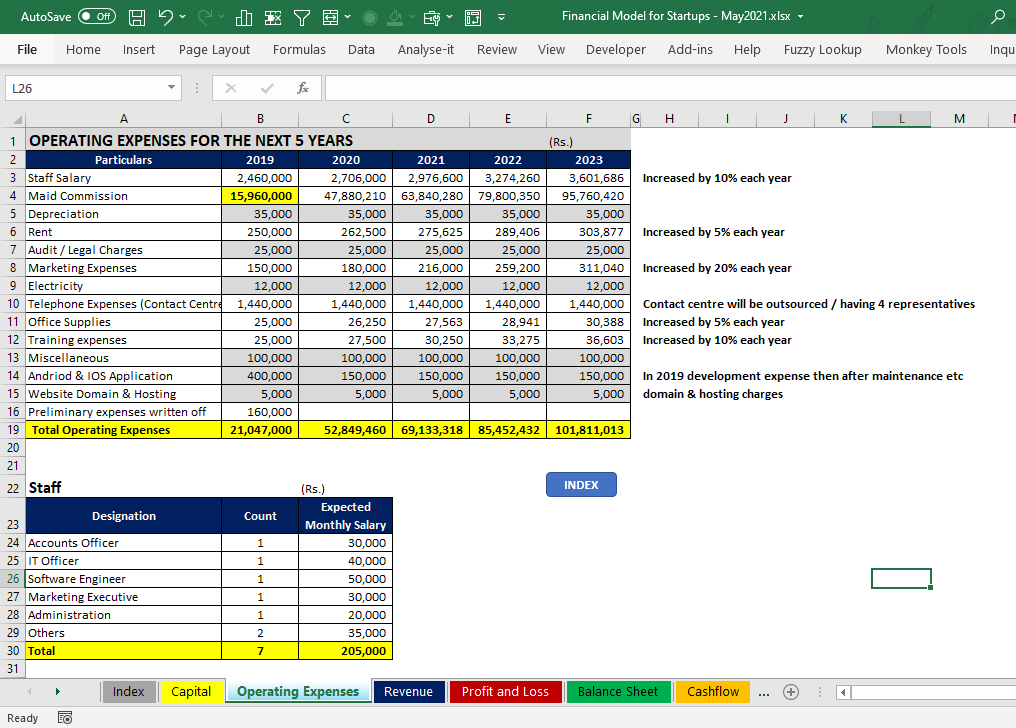Click the Software Engineer cell
Viewport: 1016px width, 728px height.
(x=124, y=579)
